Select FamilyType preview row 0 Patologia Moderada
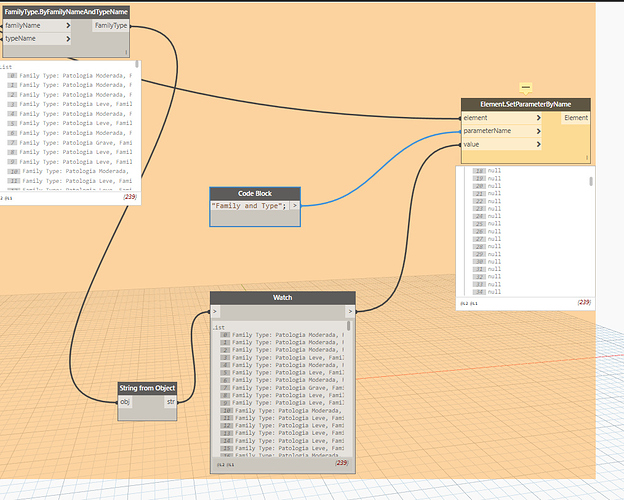This screenshot has width=624, height=500. 70,76
